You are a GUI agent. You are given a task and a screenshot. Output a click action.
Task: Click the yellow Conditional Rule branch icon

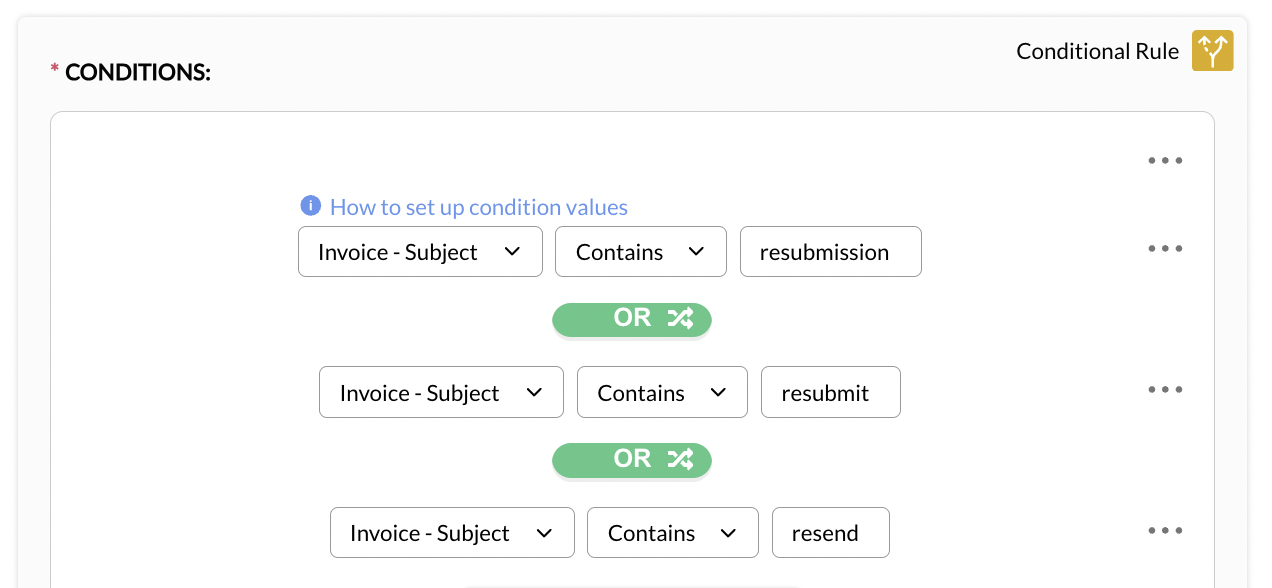(1212, 50)
